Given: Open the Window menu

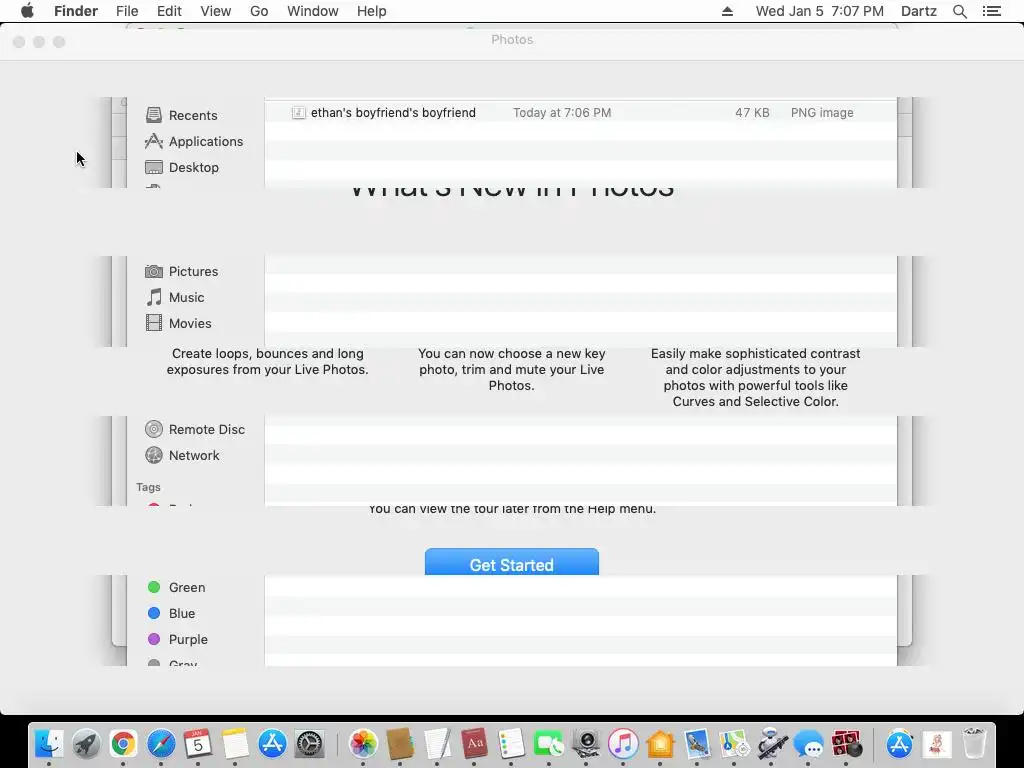Looking at the screenshot, I should [x=313, y=11].
